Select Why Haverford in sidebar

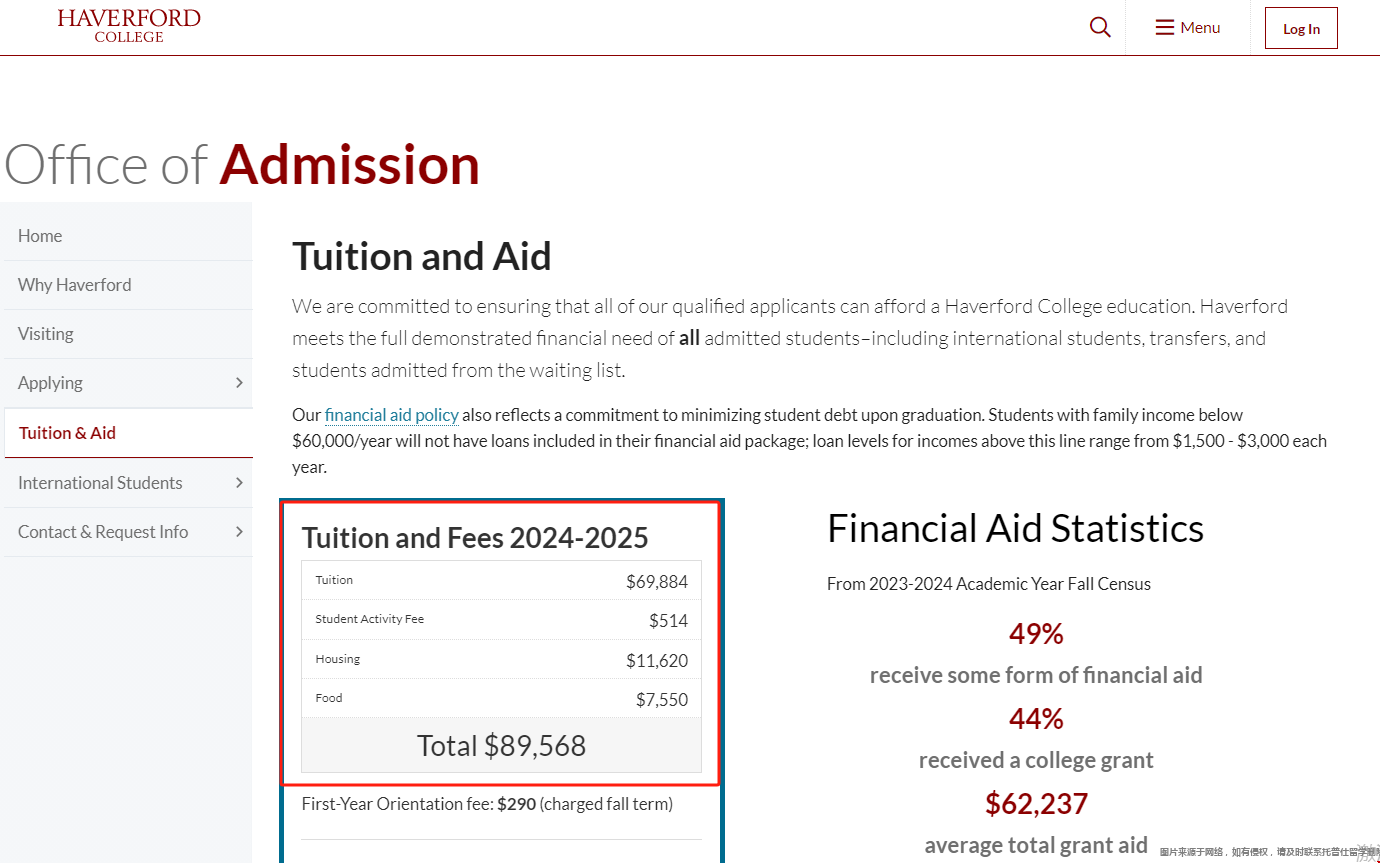click(x=74, y=285)
